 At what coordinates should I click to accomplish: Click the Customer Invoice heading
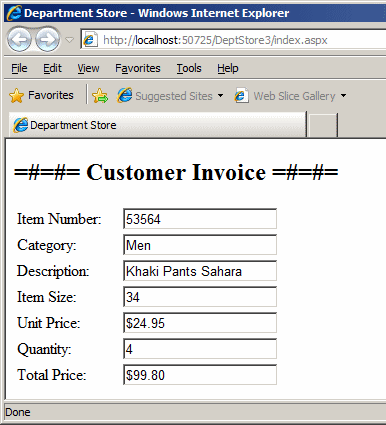click(x=176, y=172)
